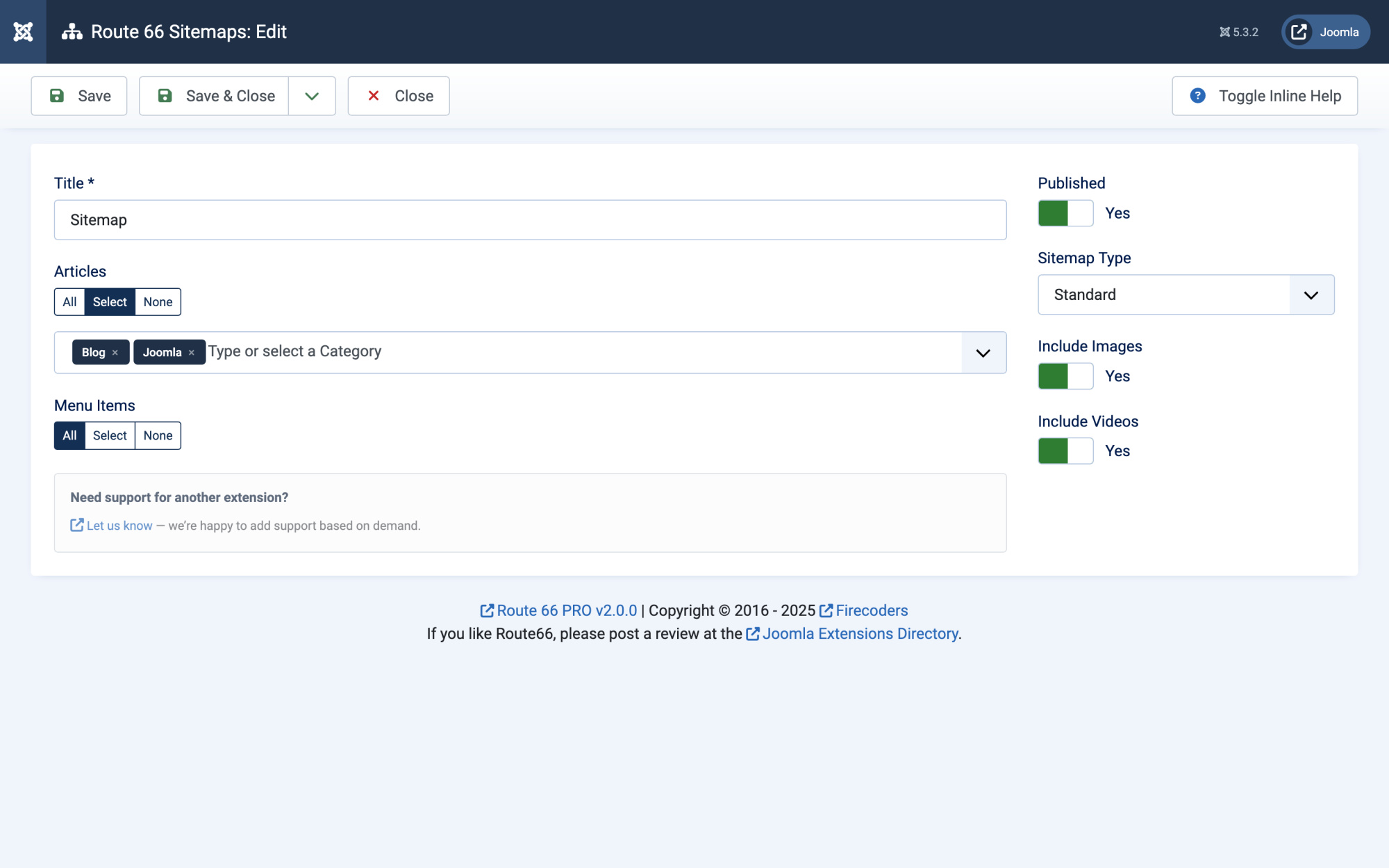Open the Firecoders link
The height and width of the screenshot is (868, 1389).
863,610
